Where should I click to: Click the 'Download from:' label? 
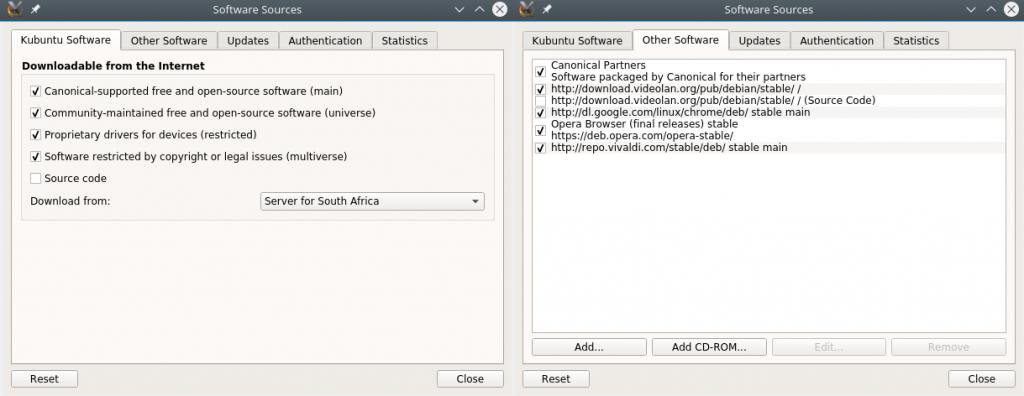(x=71, y=201)
